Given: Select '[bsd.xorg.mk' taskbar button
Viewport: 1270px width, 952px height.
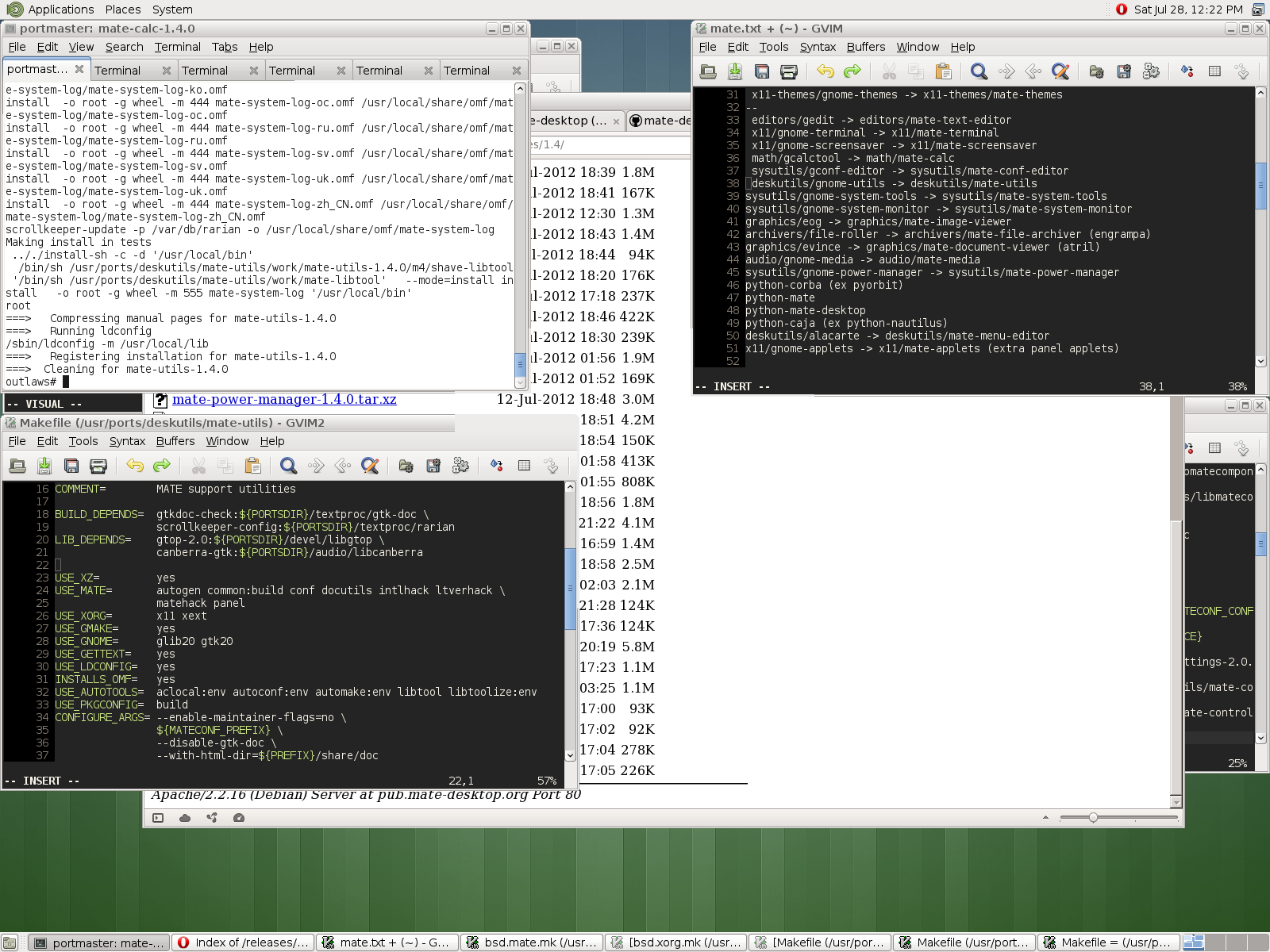Looking at the screenshot, I should coord(676,942).
